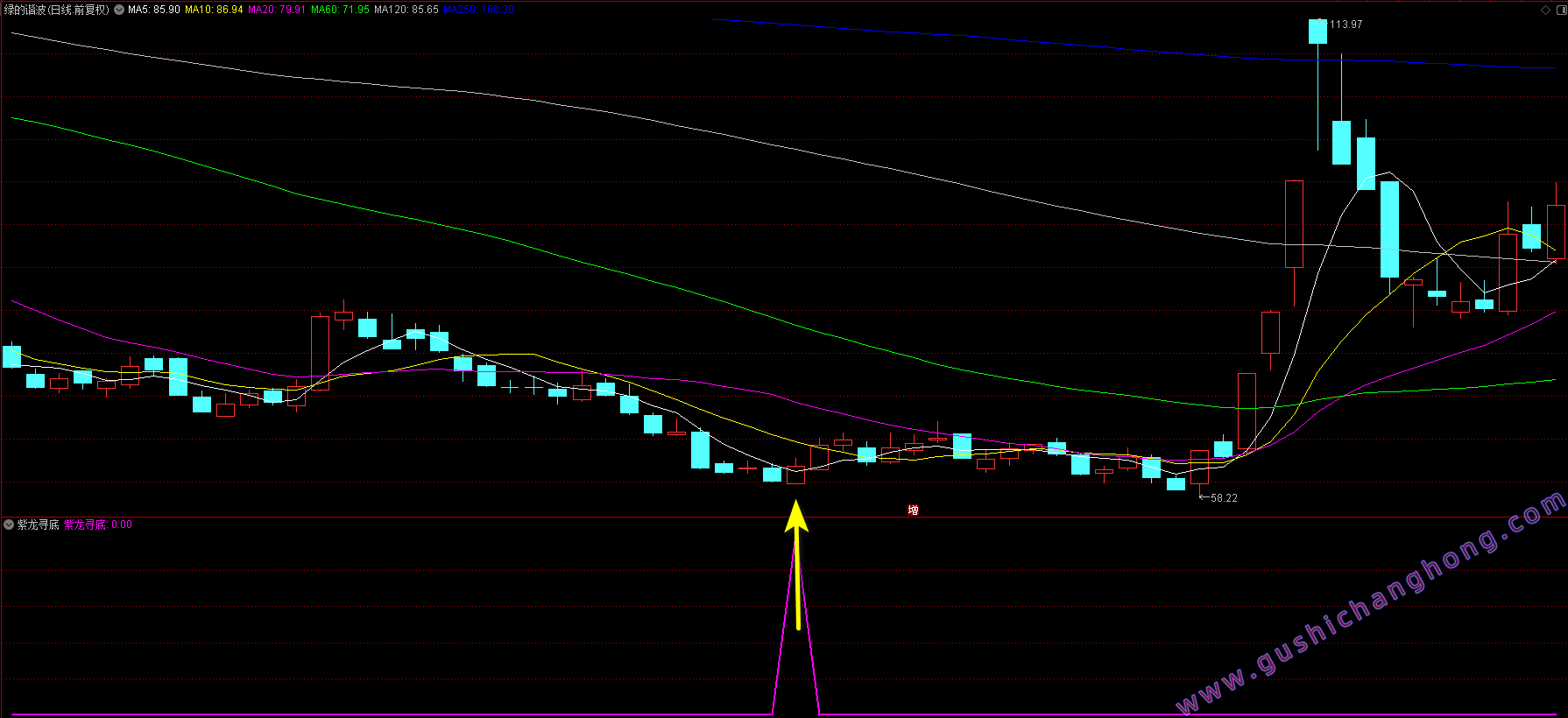Select the MA5: 85.90 indicator label
Screen dimensions: 1568x718
(154, 10)
